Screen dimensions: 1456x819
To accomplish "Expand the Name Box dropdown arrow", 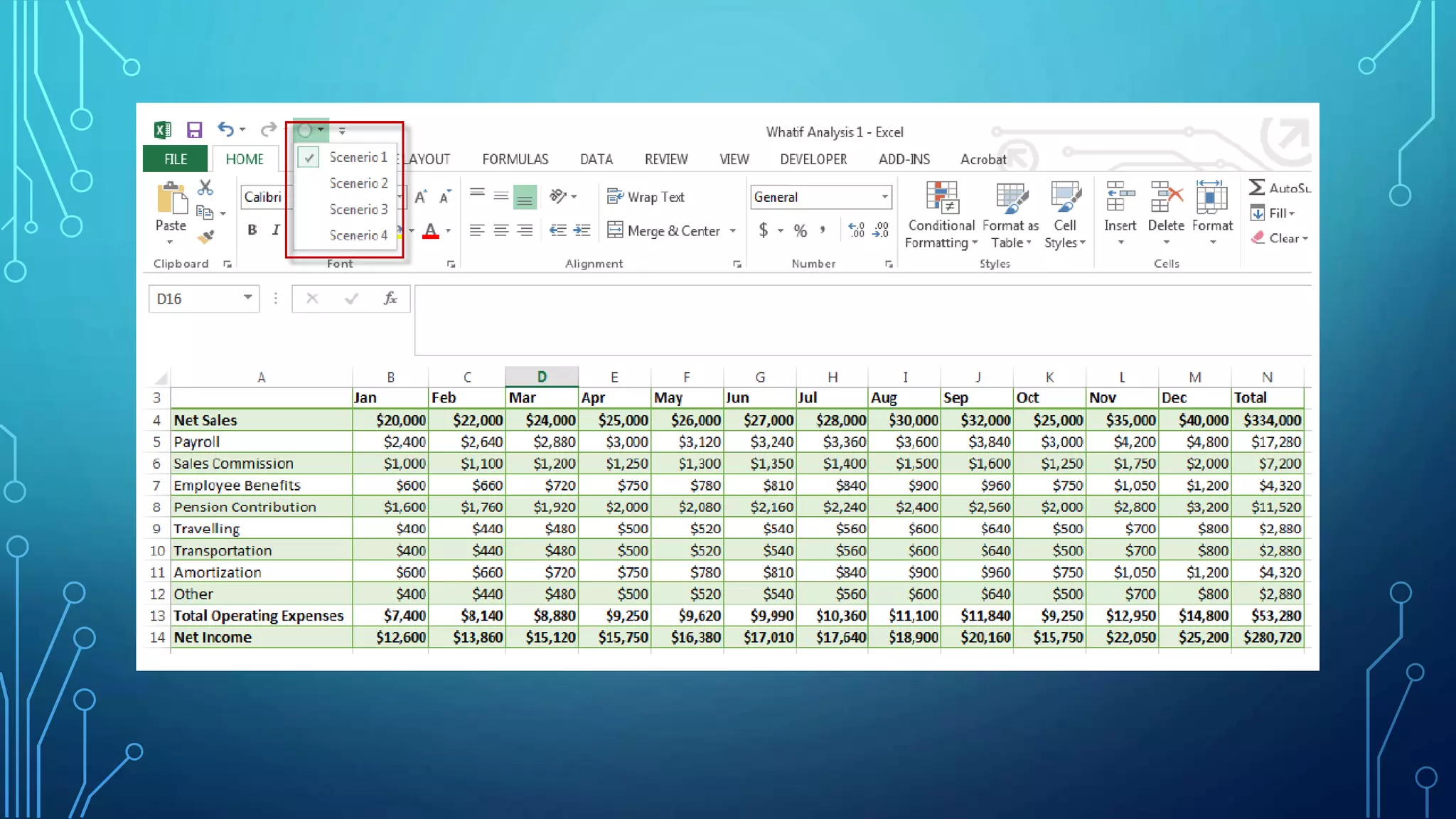I will click(x=247, y=298).
